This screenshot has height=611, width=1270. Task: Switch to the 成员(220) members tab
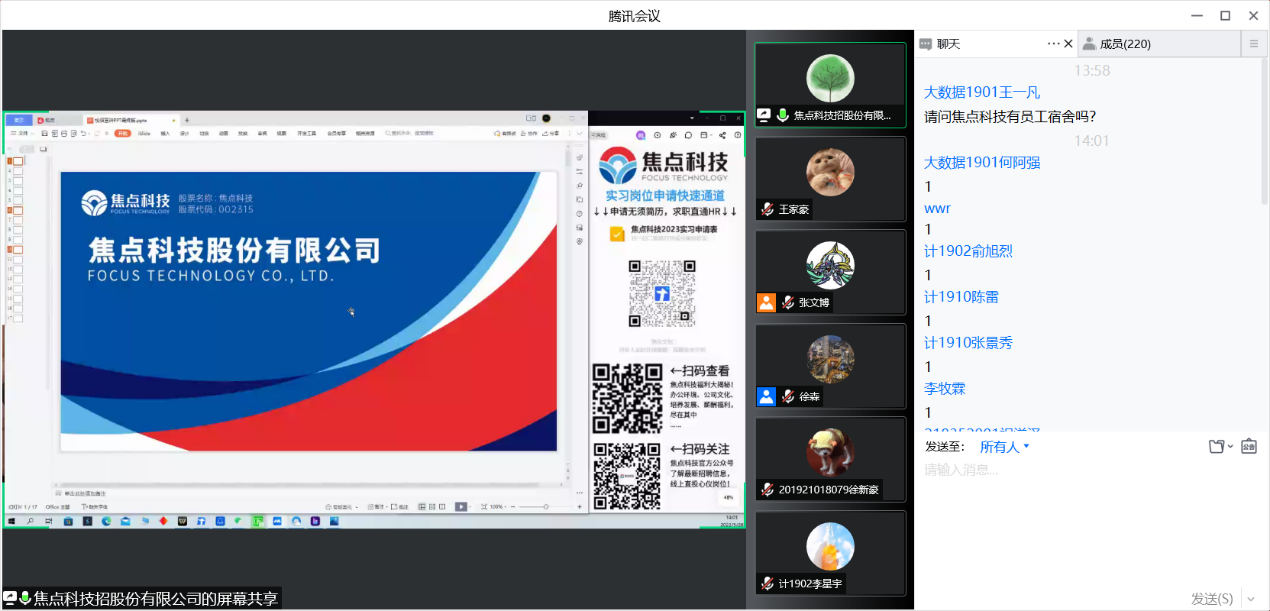click(x=1124, y=44)
